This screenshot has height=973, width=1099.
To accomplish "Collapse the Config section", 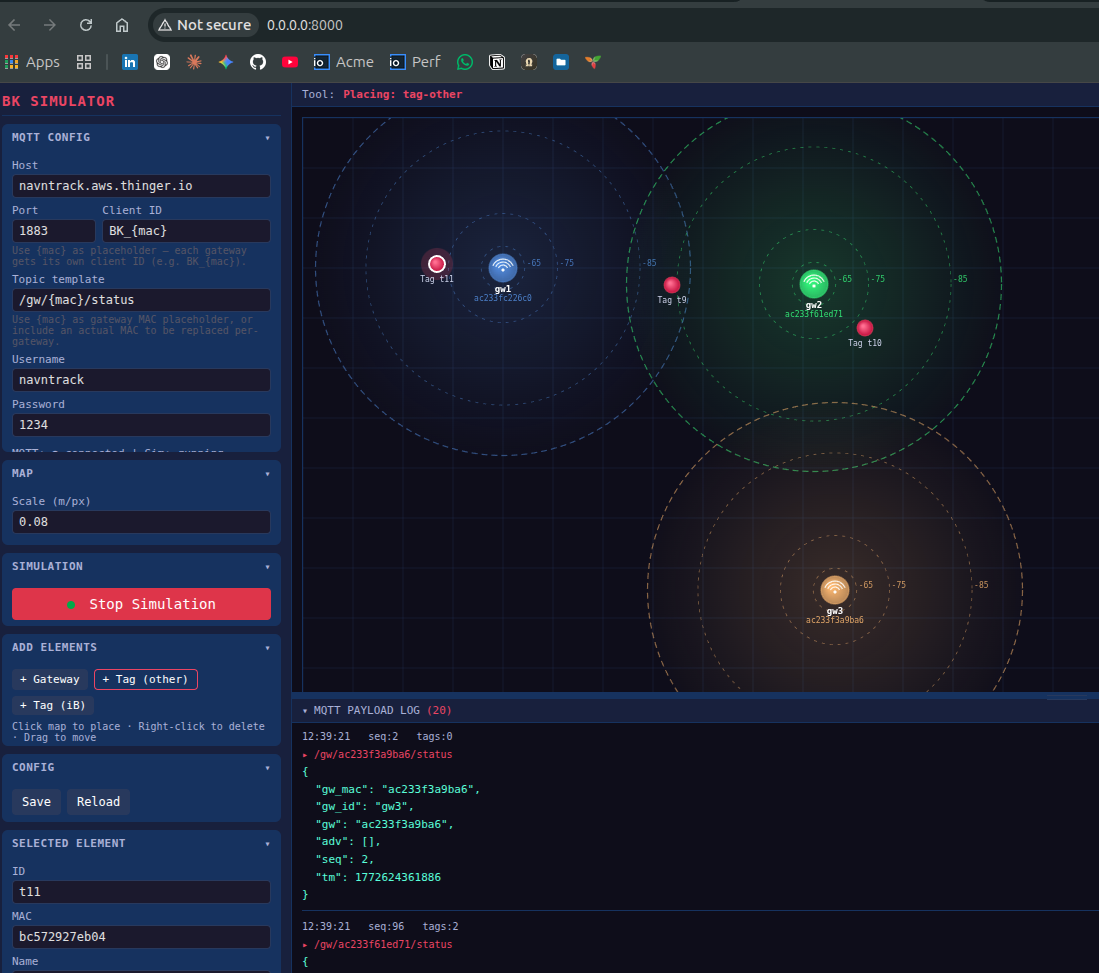I will tap(268, 768).
